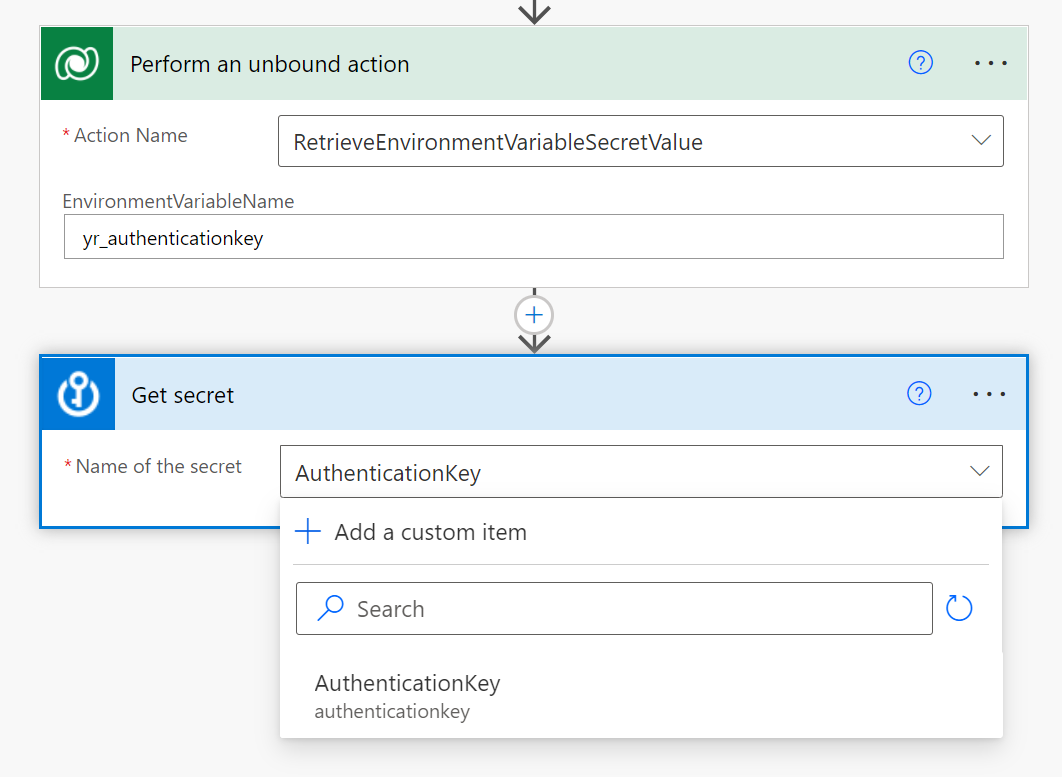Expand the Name of the secret dropdown

tap(980, 470)
